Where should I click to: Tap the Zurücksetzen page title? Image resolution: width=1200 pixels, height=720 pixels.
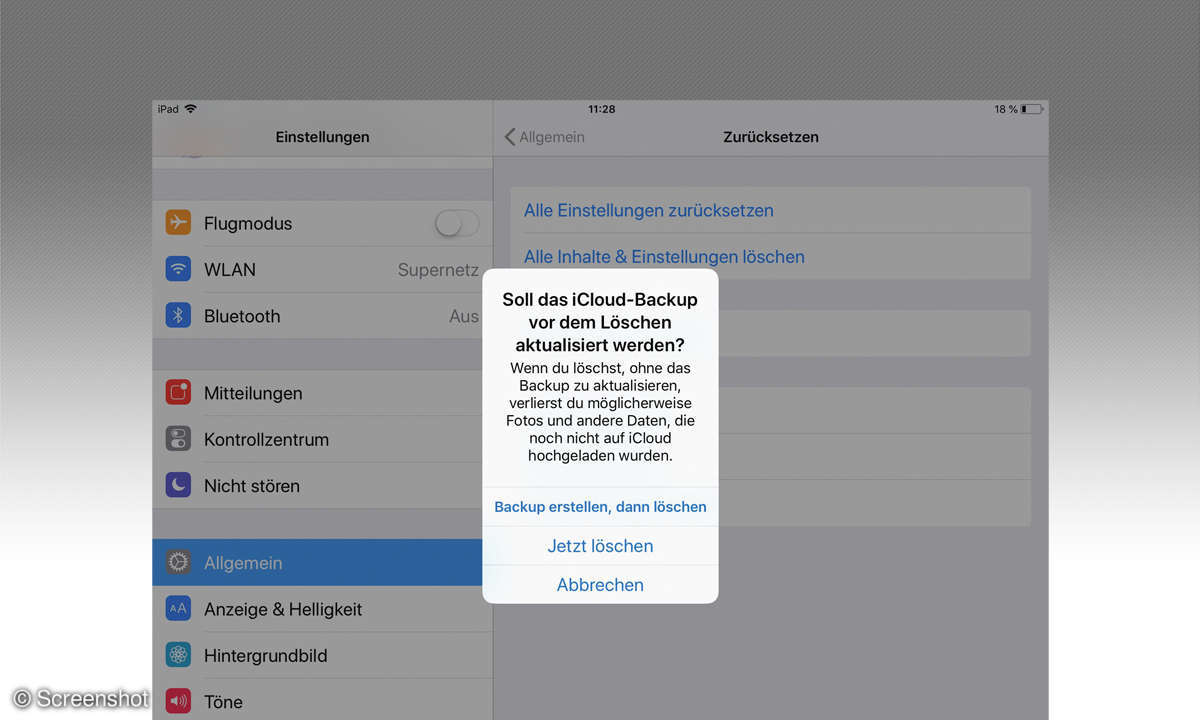(x=771, y=137)
